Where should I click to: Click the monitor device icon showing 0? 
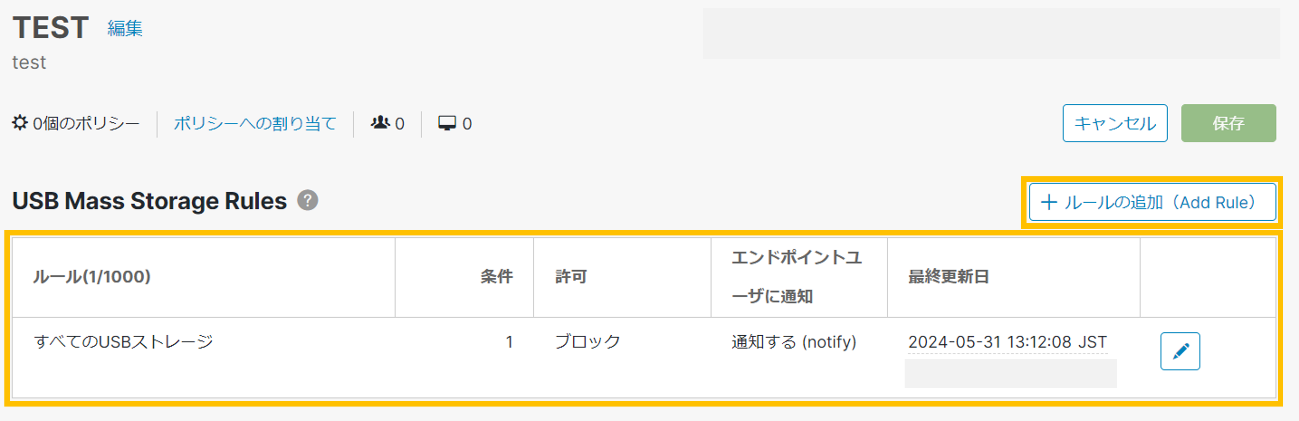coord(447,124)
